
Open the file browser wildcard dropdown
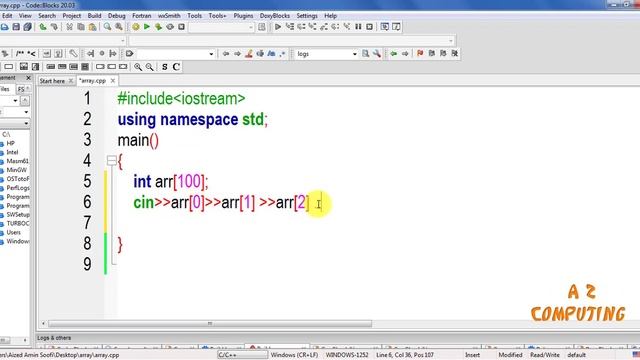(26, 112)
